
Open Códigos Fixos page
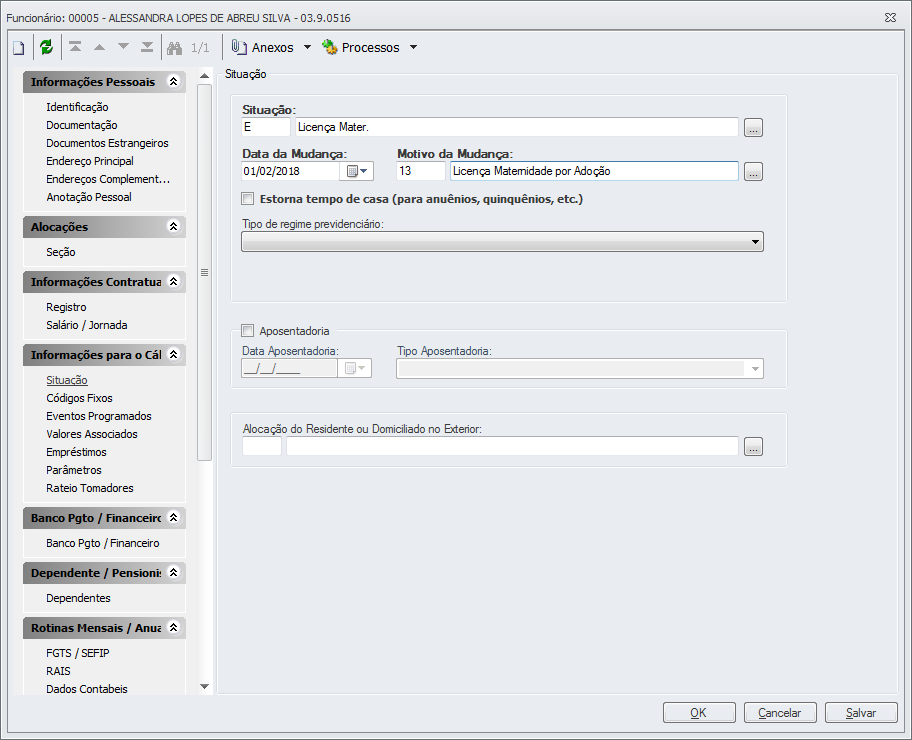(x=80, y=399)
